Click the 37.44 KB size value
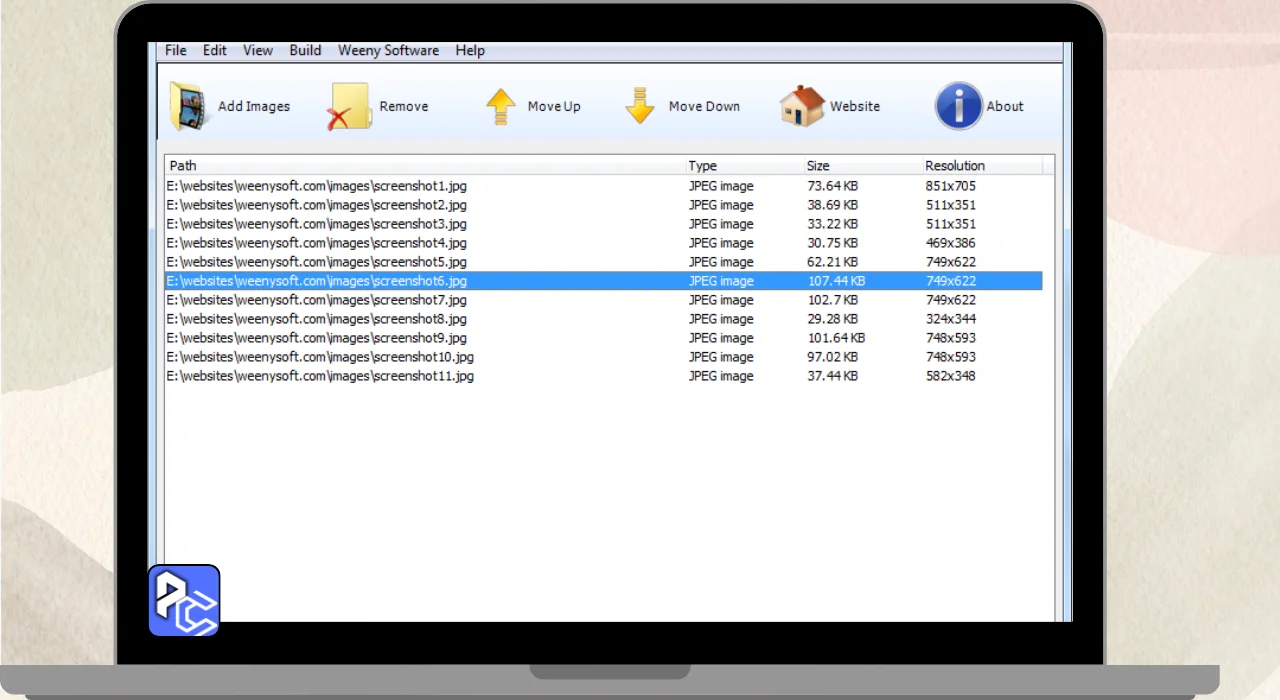 tap(833, 376)
